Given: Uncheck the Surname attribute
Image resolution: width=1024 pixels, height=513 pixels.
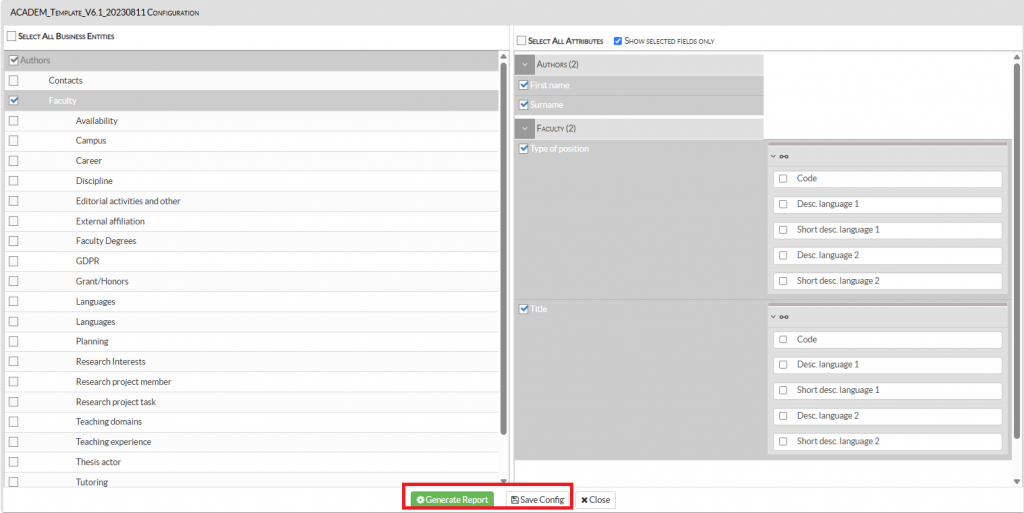Looking at the screenshot, I should pyautogui.click(x=524, y=104).
